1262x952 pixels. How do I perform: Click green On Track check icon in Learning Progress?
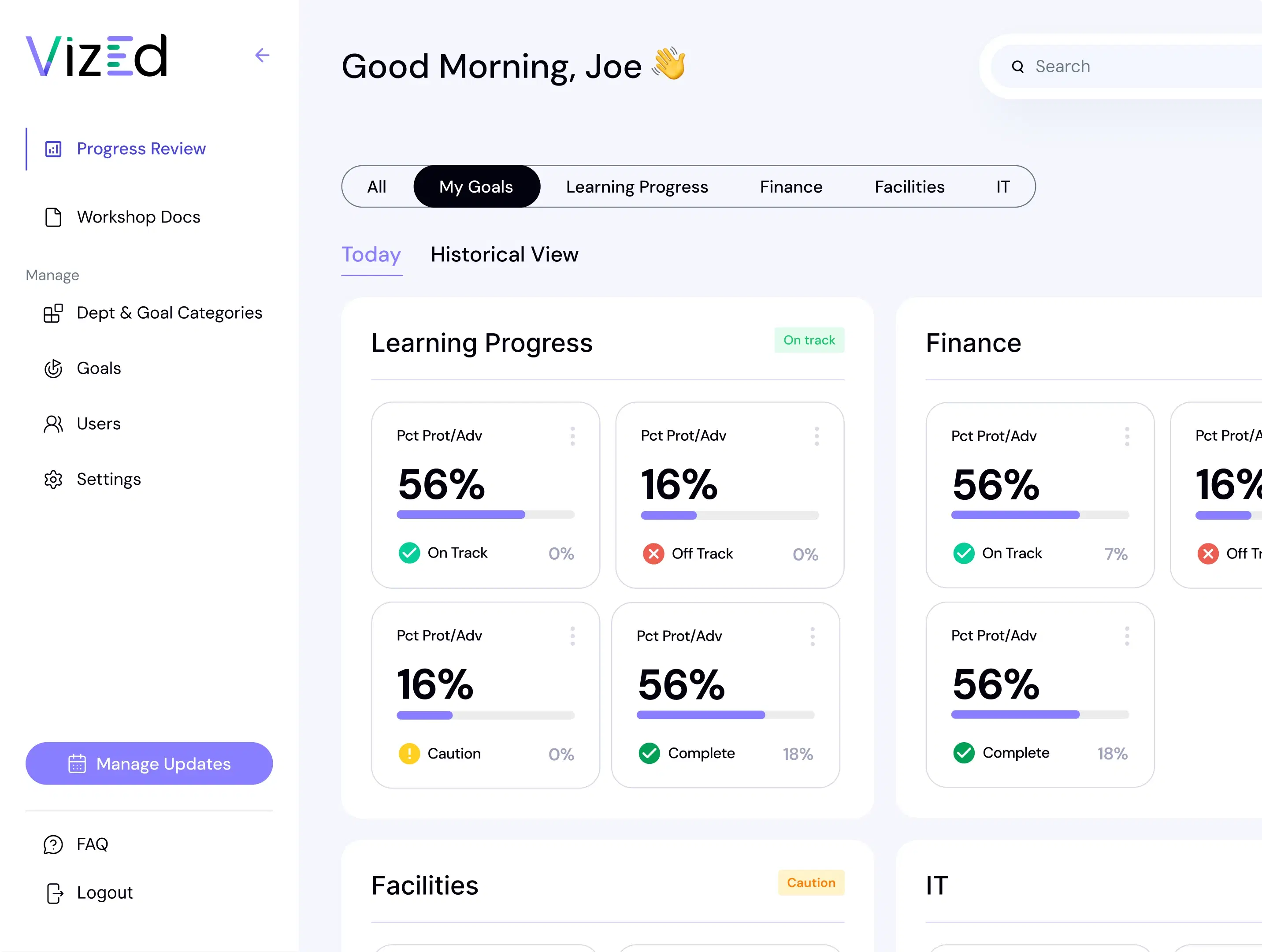tap(409, 553)
